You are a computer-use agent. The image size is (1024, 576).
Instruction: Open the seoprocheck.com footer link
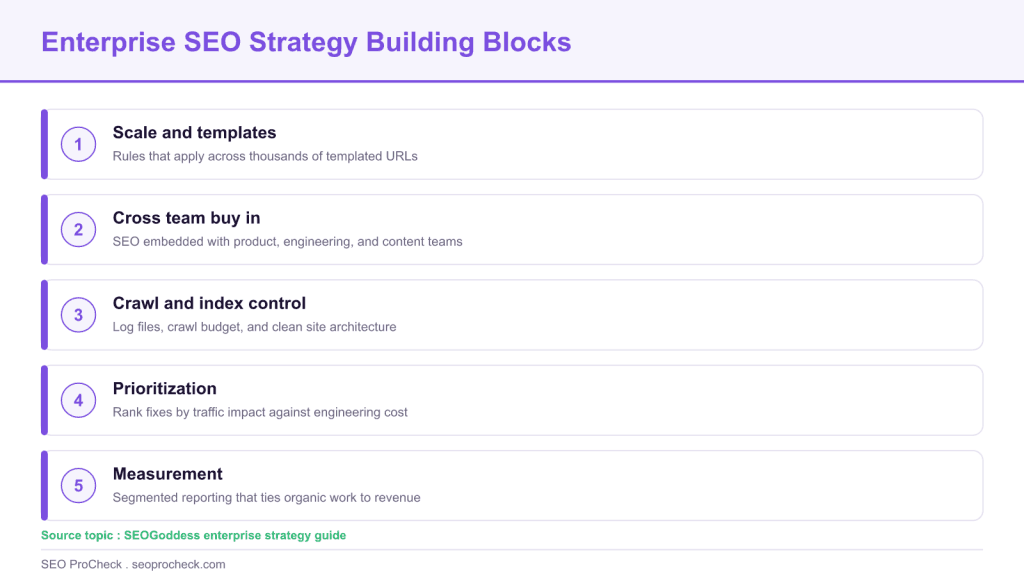pyautogui.click(x=178, y=564)
